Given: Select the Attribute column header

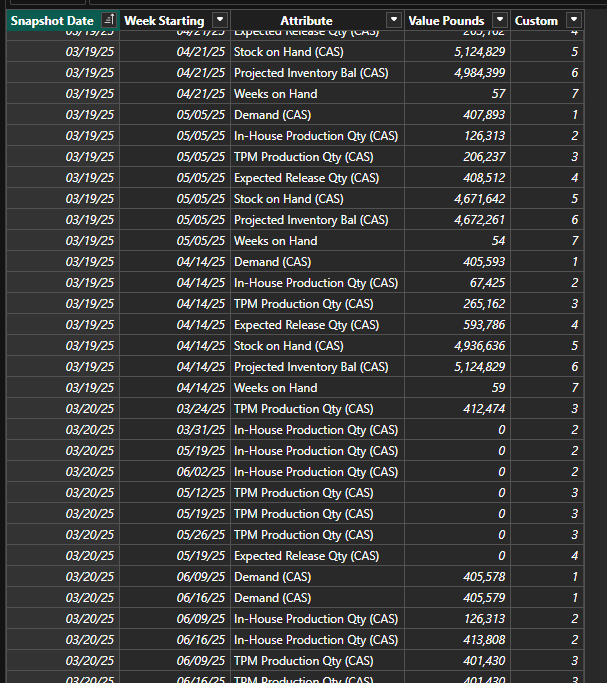Looking at the screenshot, I should [x=306, y=21].
